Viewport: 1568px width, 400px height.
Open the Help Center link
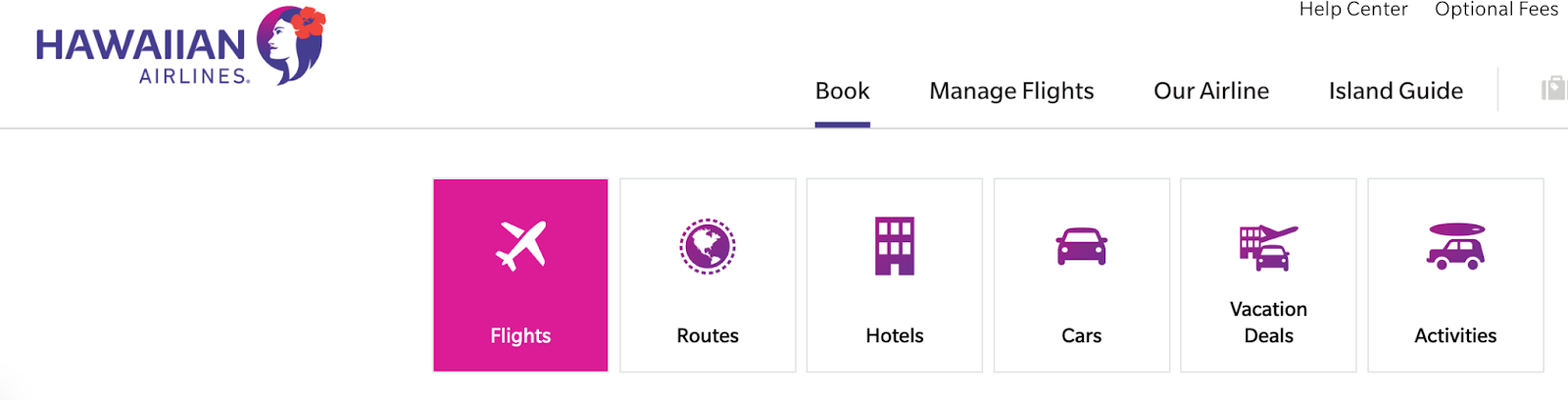click(x=1352, y=10)
